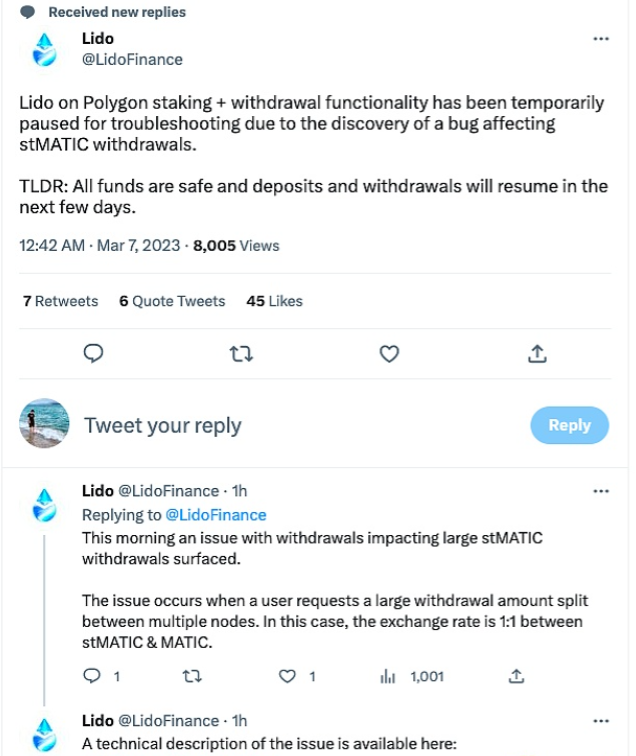
Task: Open the @LidoFinance link in Replying to
Action: pyautogui.click(x=215, y=515)
